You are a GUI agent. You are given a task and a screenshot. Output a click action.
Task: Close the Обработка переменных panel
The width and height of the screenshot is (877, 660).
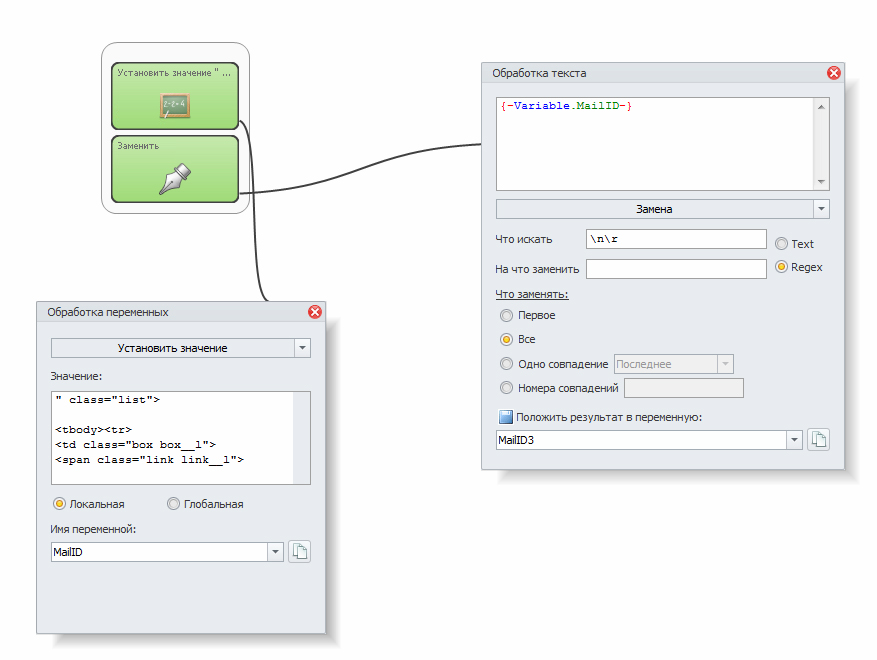pyautogui.click(x=315, y=312)
